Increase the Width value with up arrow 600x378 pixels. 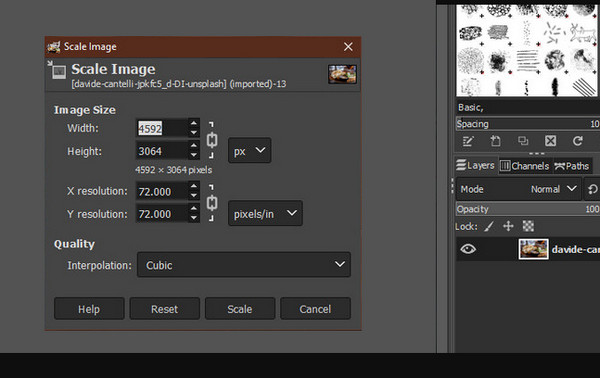point(194,123)
